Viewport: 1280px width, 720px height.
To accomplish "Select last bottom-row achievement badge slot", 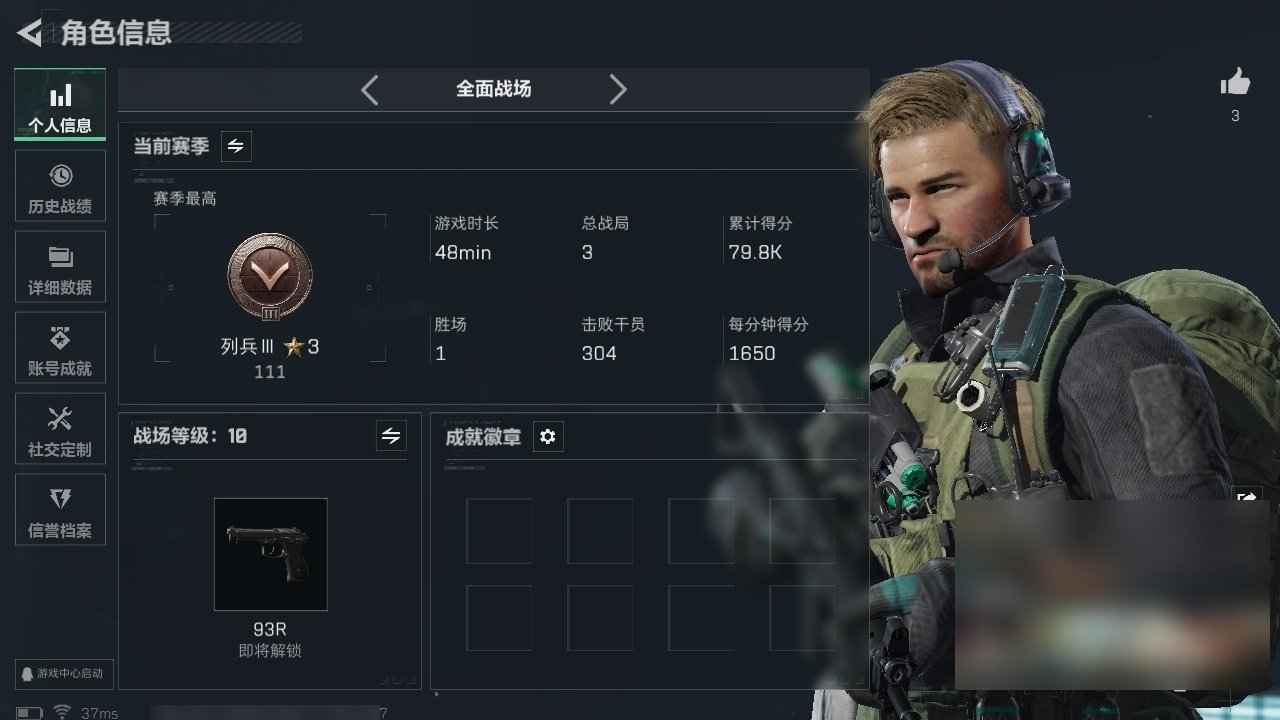I will pyautogui.click(x=802, y=618).
